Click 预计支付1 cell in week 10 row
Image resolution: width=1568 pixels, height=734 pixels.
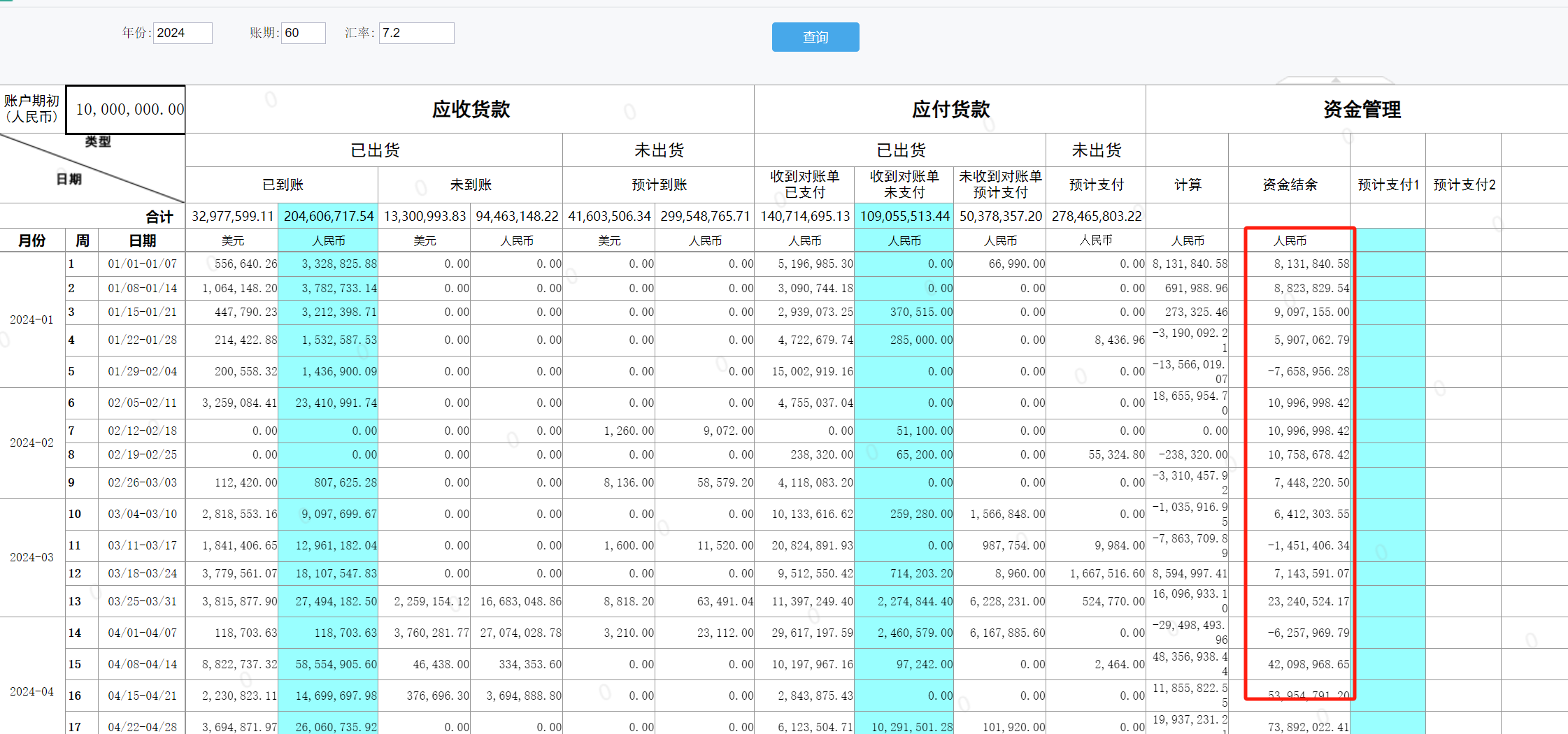pos(1388,514)
